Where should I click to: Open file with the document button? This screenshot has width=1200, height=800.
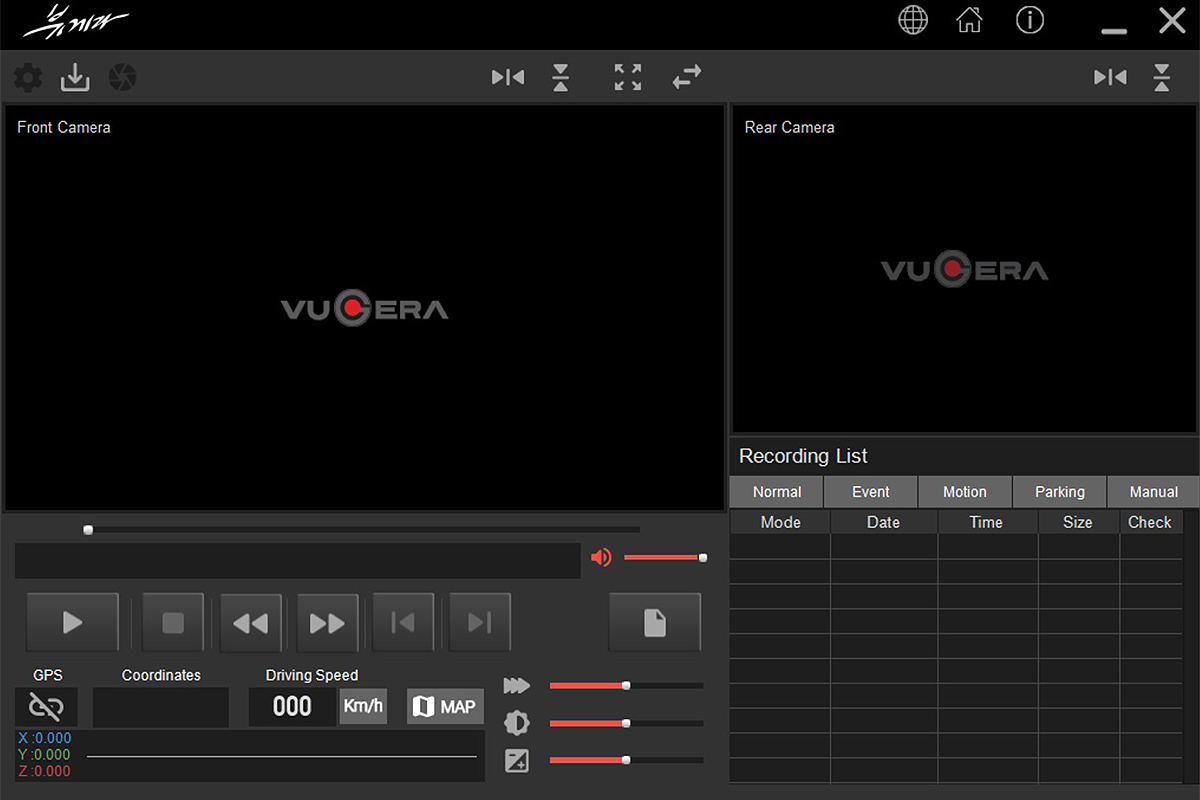[654, 623]
